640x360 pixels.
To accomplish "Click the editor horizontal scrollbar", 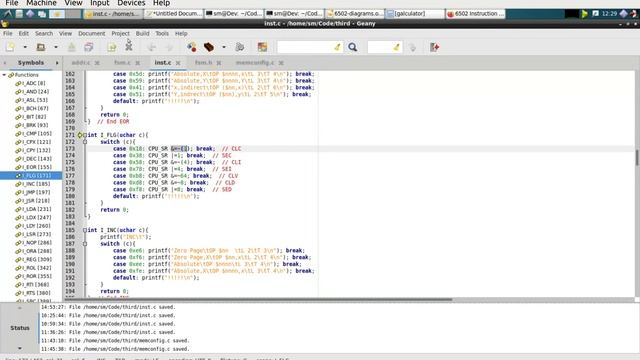I will [257, 300].
